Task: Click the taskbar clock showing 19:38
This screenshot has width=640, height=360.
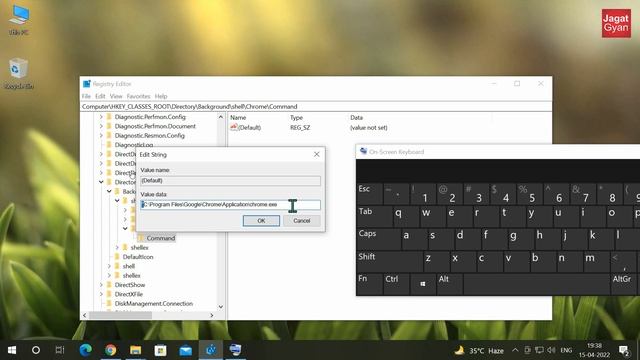Action: 594,350
